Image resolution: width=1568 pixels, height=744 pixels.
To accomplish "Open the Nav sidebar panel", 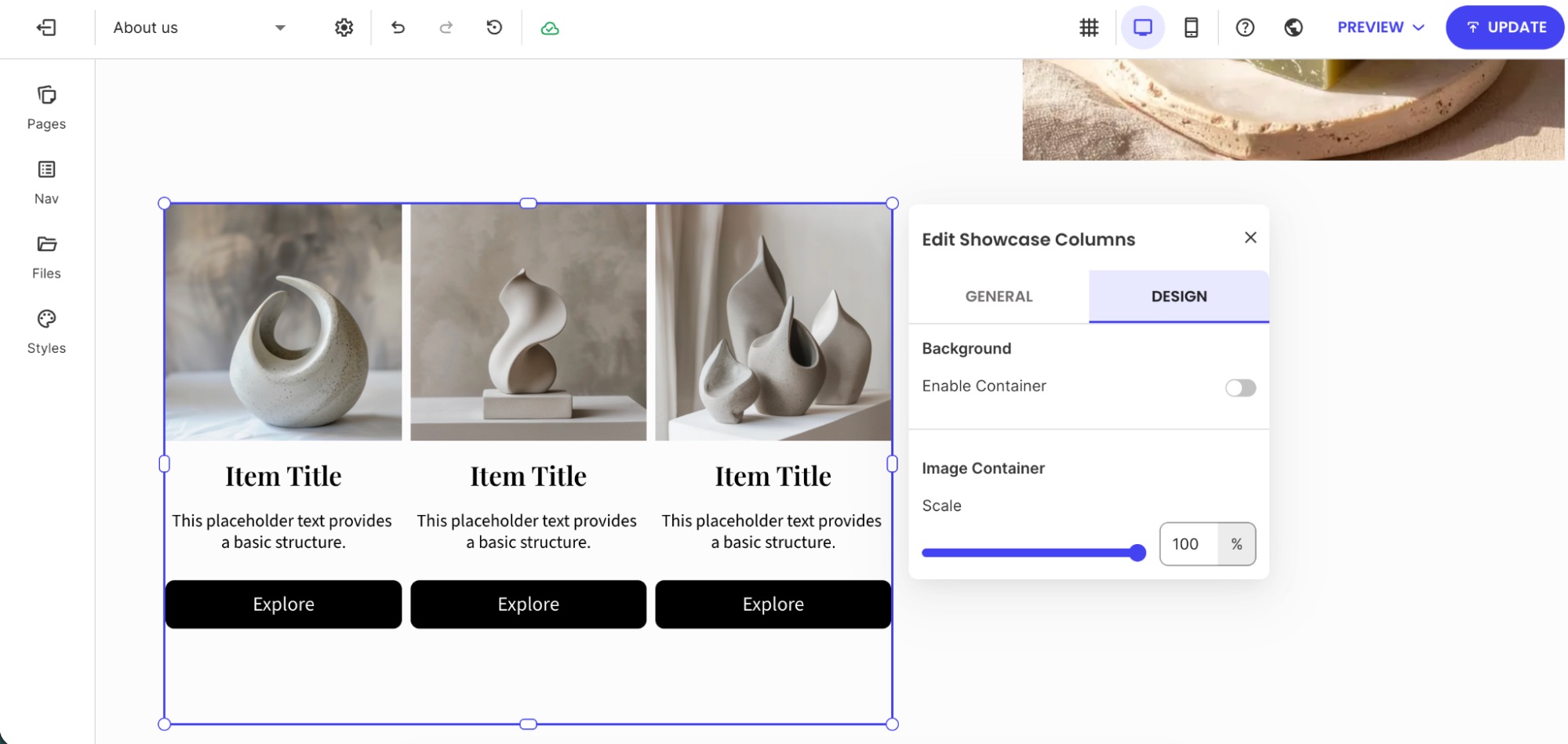I will click(46, 183).
